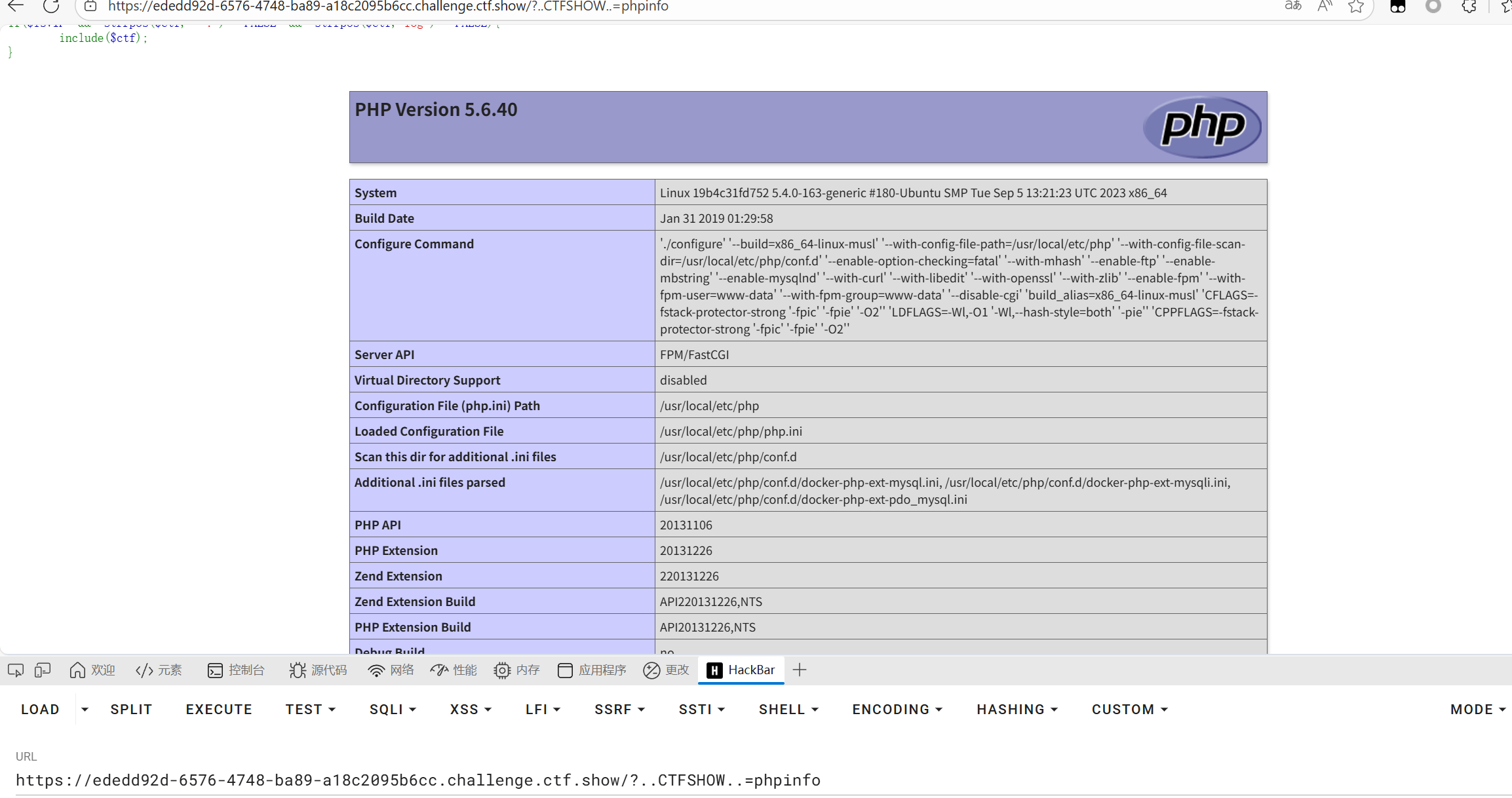This screenshot has height=798, width=1512.
Task: Click the browser extensions puzzle icon
Action: point(1469,7)
